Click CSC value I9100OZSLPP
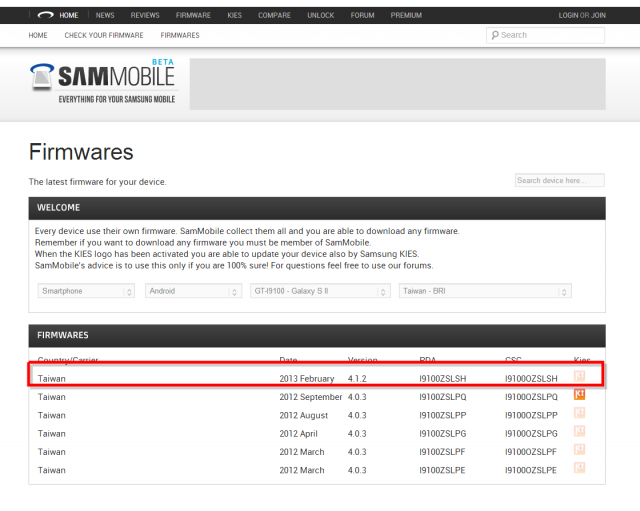The height and width of the screenshot is (511, 640). tap(531, 415)
